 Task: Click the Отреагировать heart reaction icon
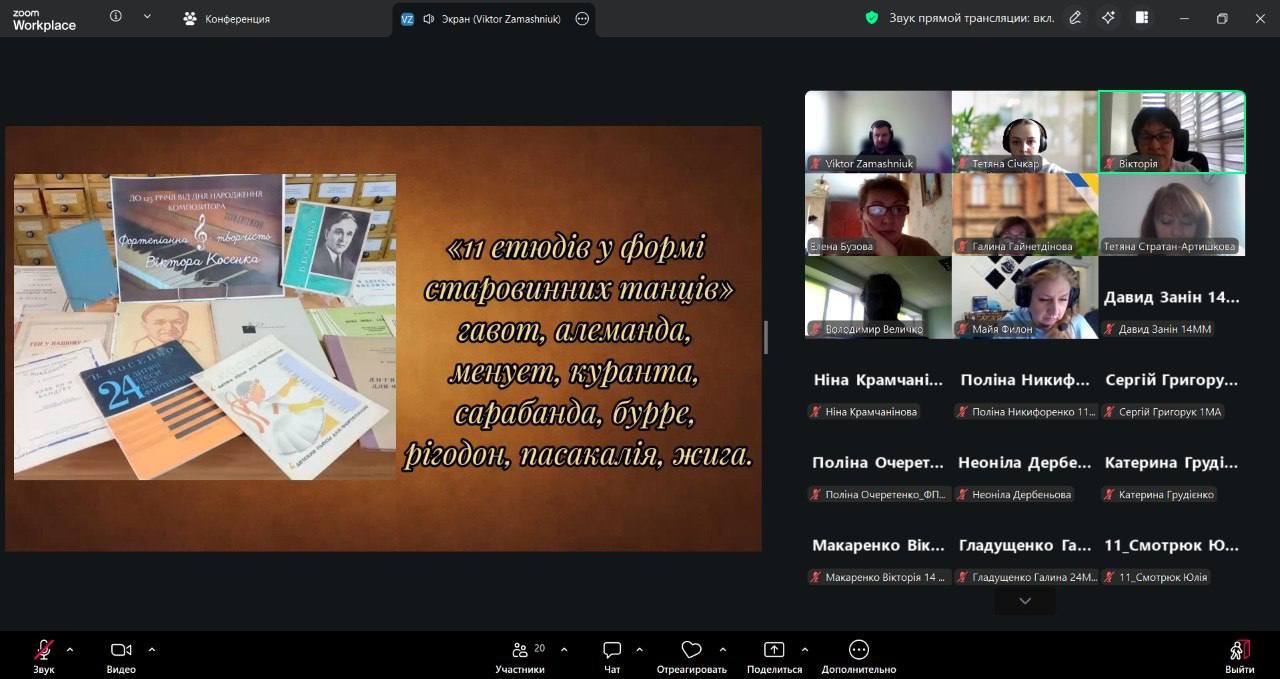tap(691, 651)
